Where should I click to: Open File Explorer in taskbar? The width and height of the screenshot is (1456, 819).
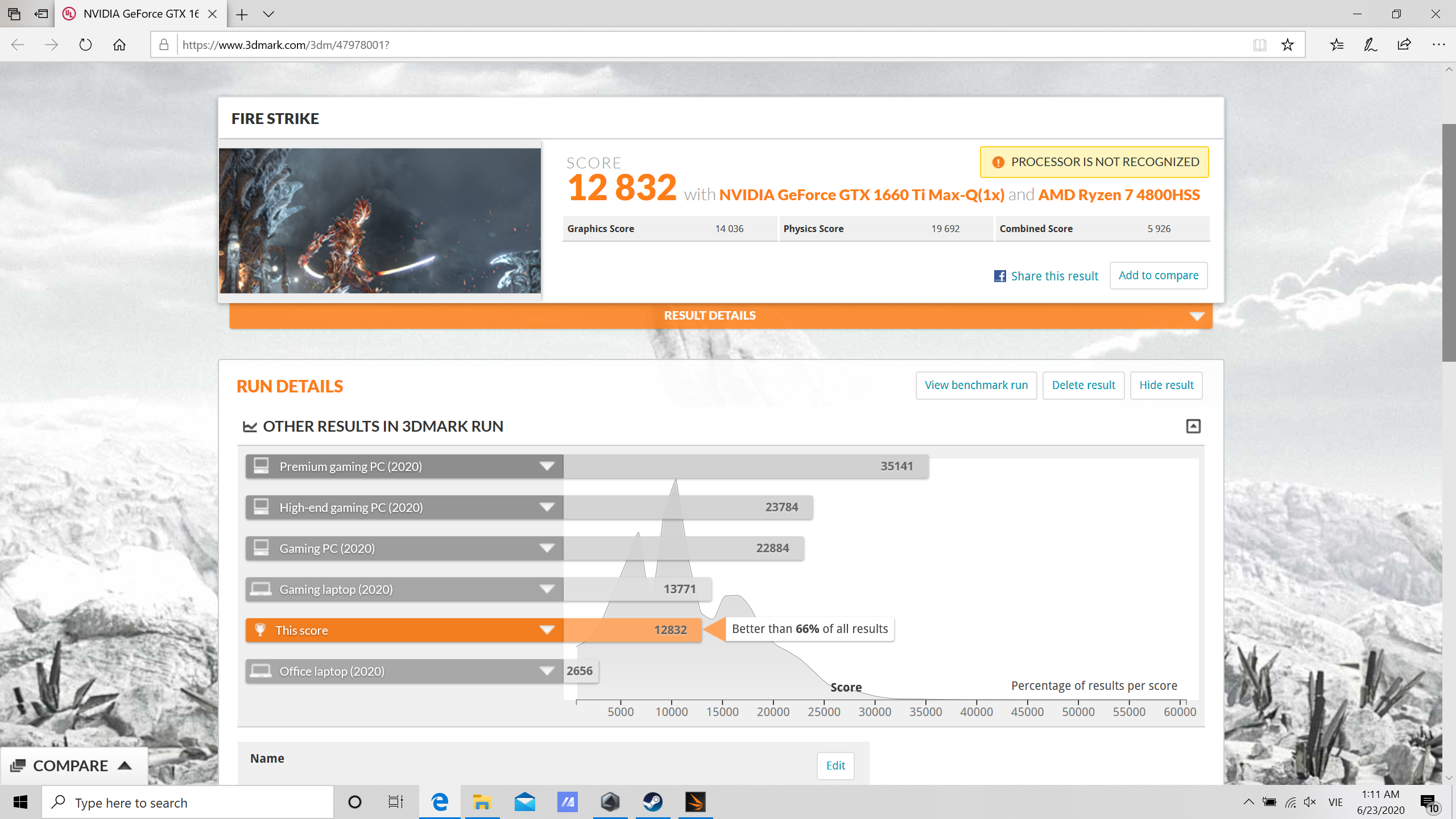tap(482, 803)
